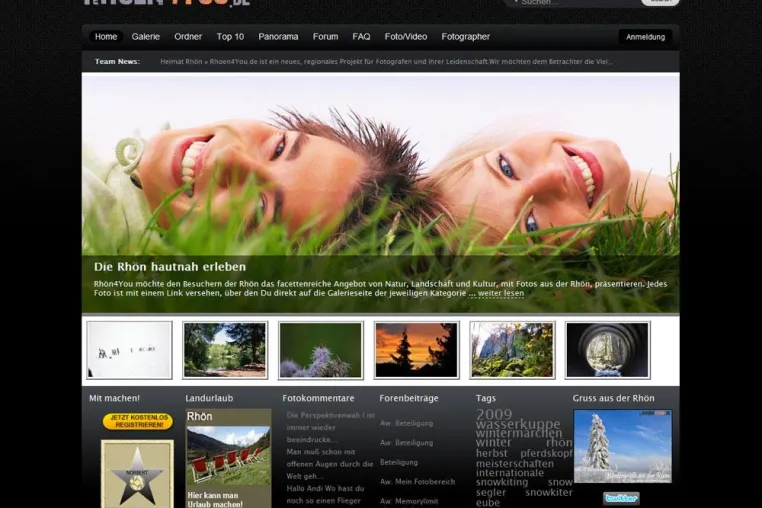Open the forest lake thumbnail
This screenshot has width=762, height=508.
tap(225, 350)
